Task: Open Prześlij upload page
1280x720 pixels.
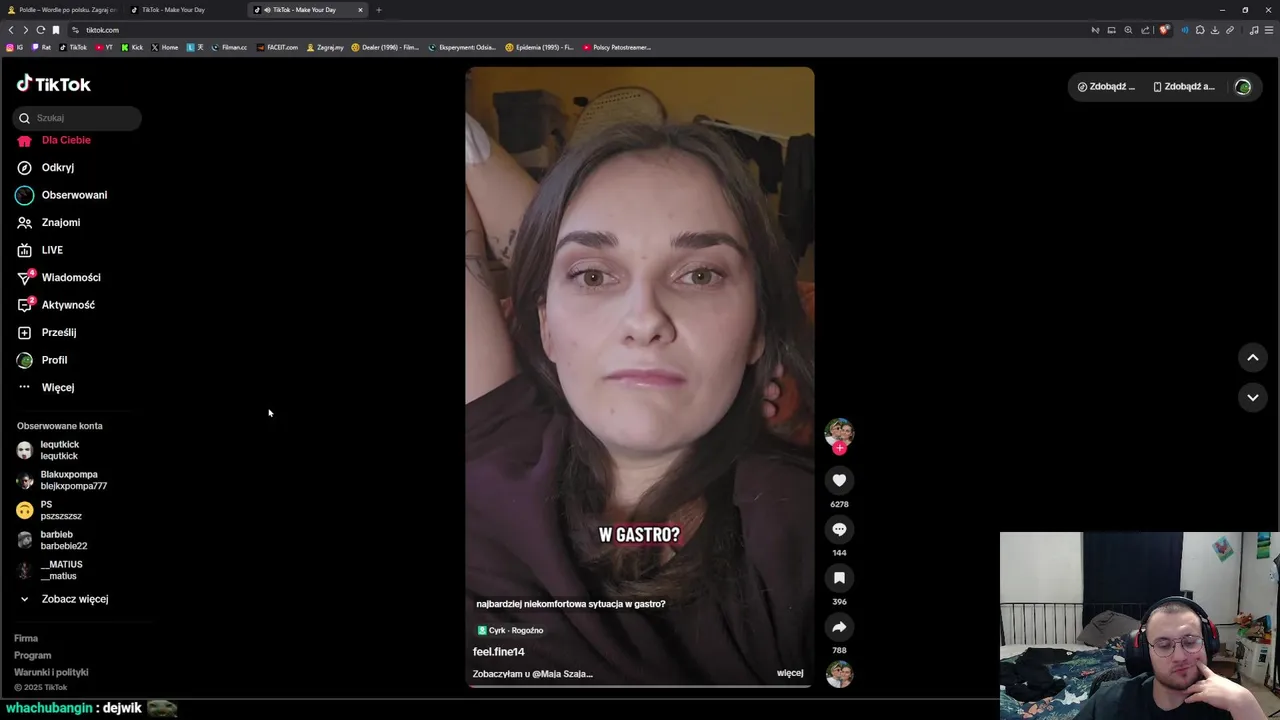Action: 47,333
